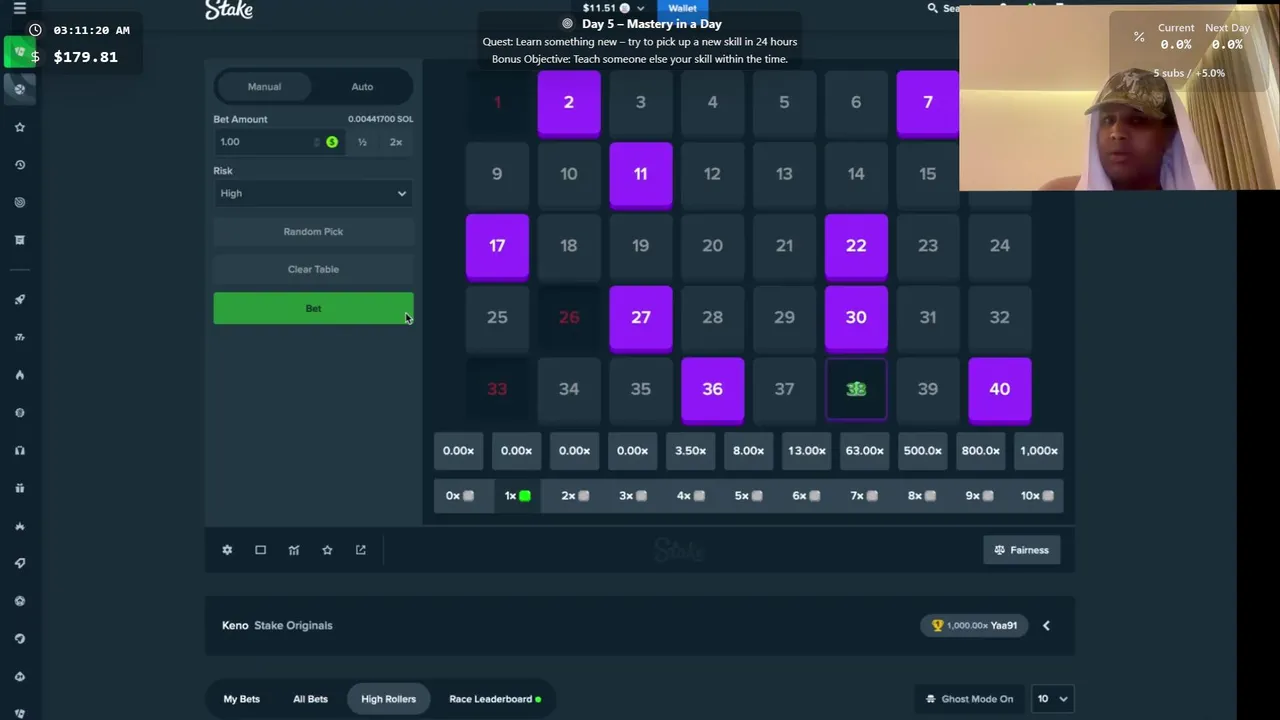Screen dimensions: 1280x720
Task: Open game settings gear icon
Action: tap(227, 550)
